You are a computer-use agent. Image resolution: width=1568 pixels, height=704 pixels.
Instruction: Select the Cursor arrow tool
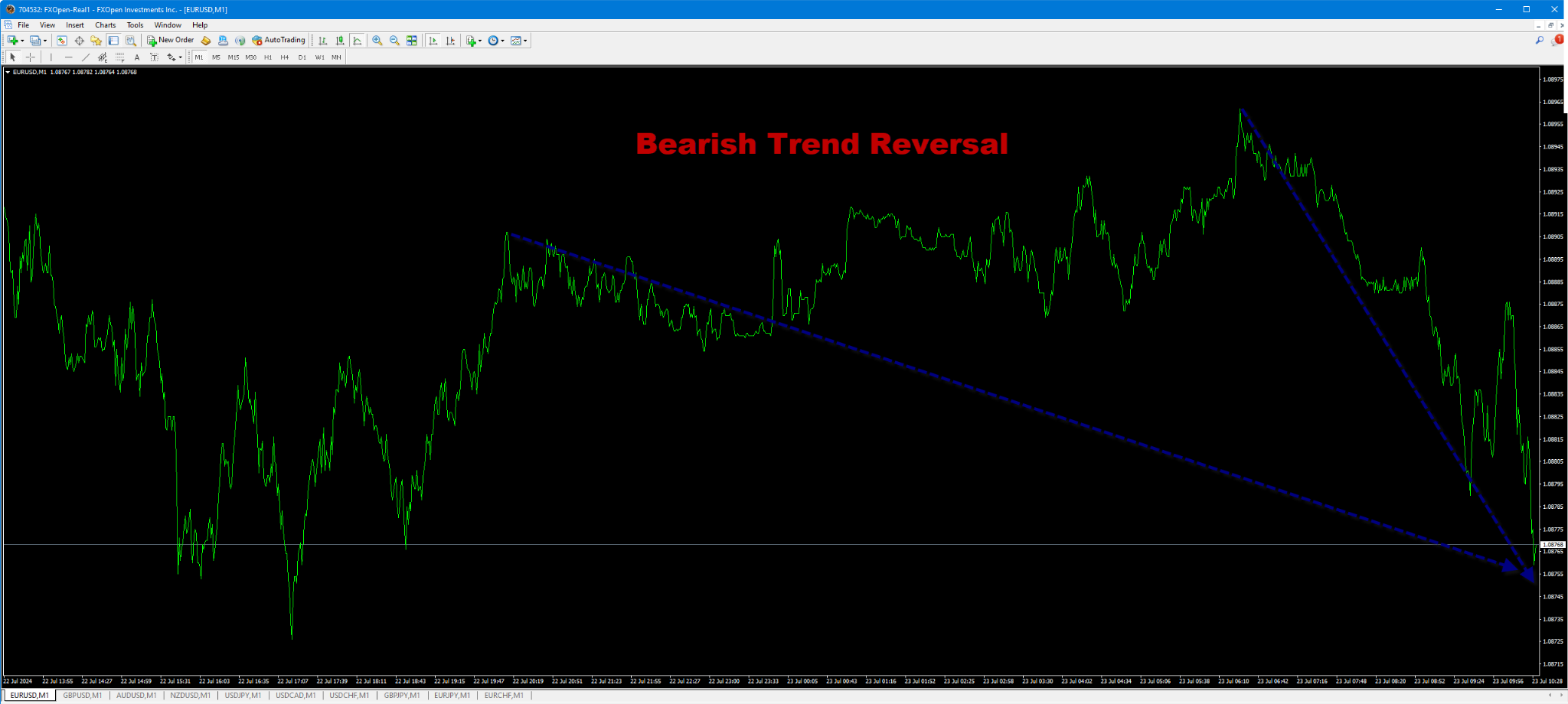[12, 57]
